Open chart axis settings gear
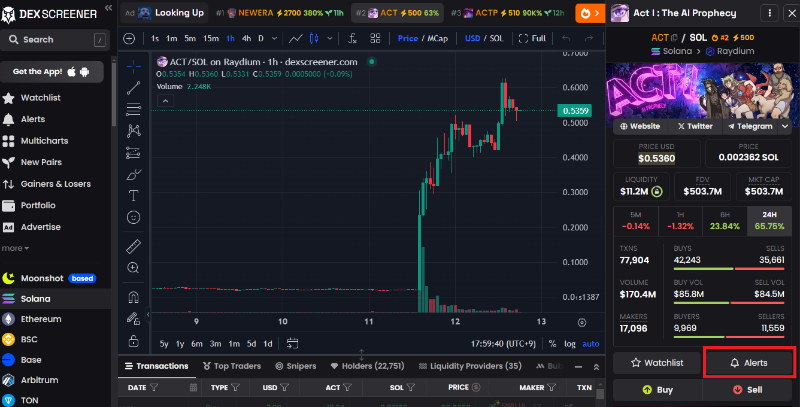 point(582,322)
